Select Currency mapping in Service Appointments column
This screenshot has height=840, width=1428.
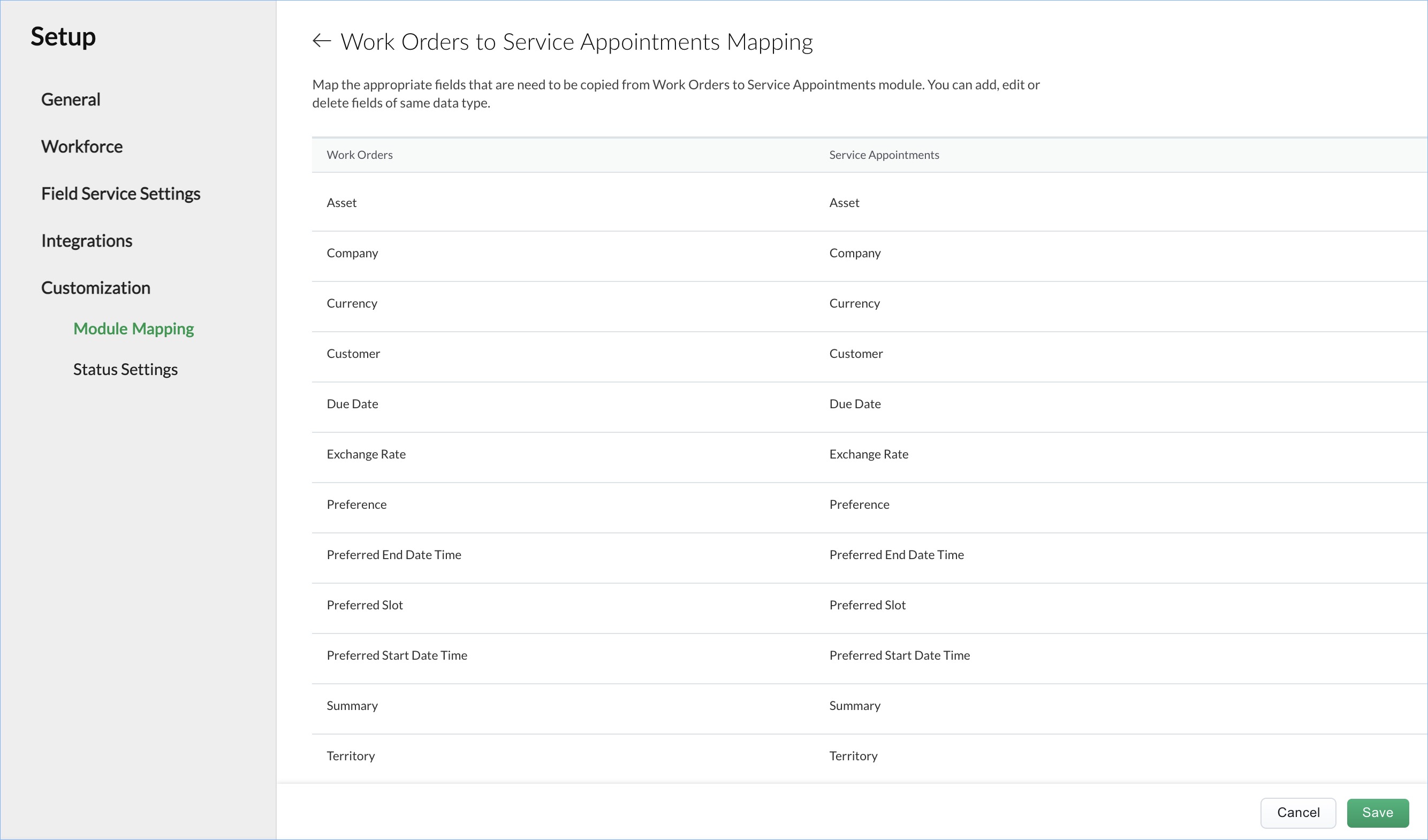click(x=855, y=303)
